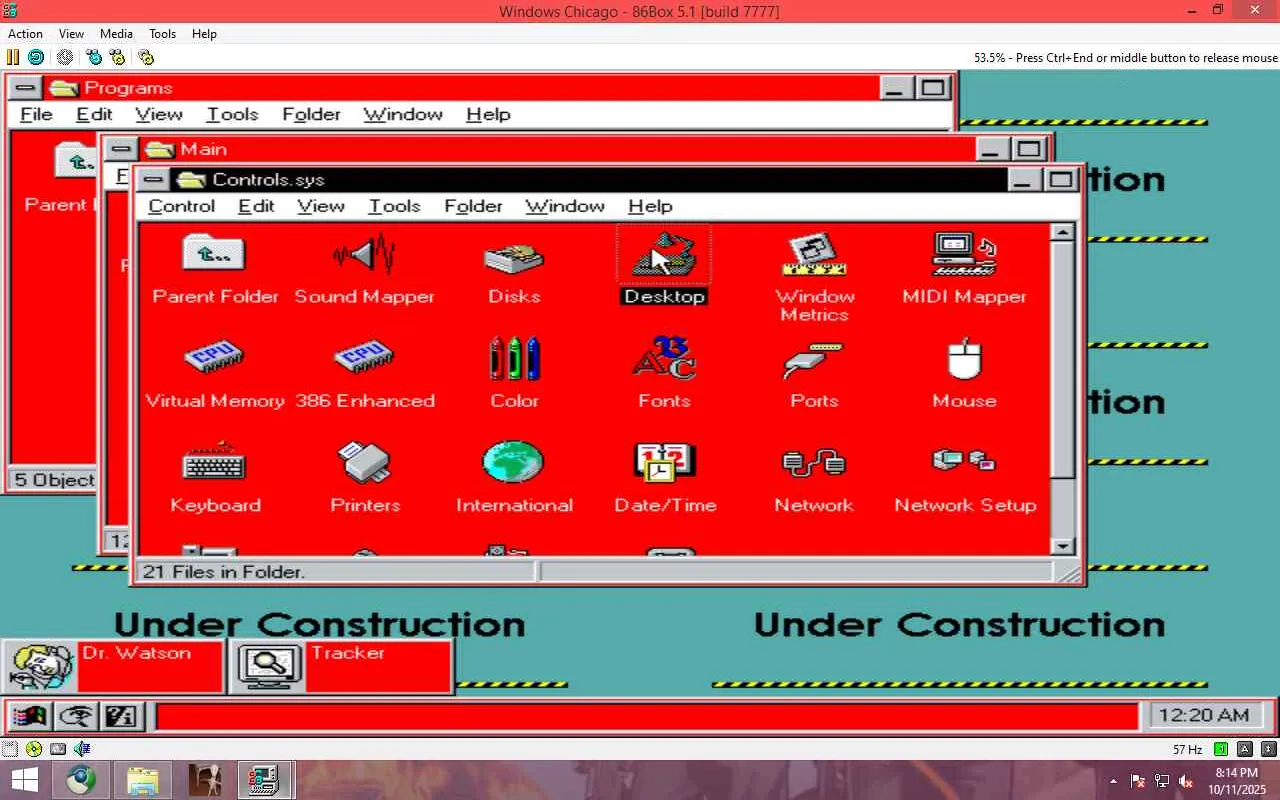Click the 86Box ACPI shutdown icon
The height and width of the screenshot is (800, 1280).
point(64,57)
